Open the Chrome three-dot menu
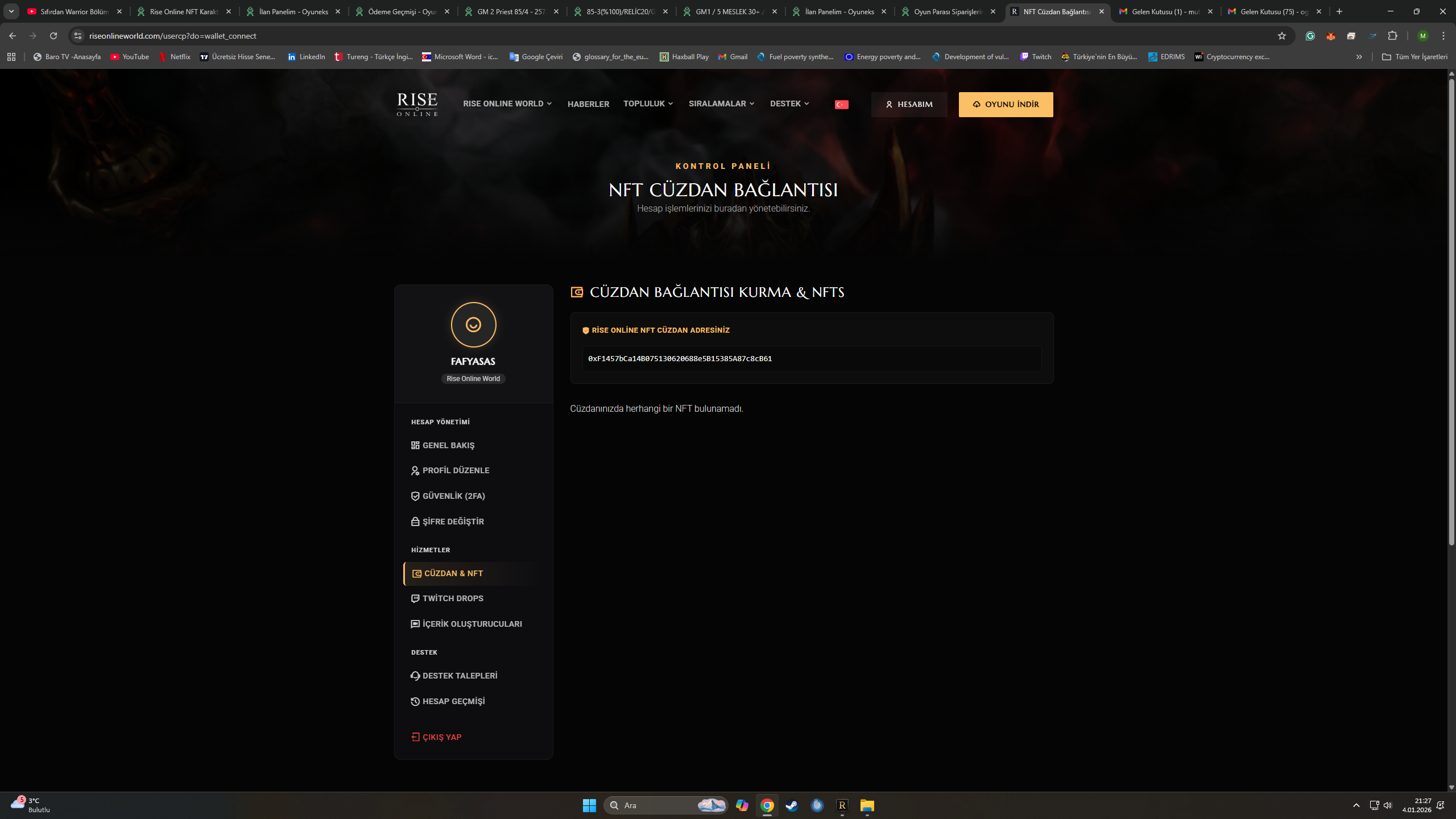Screen dimensions: 1456x819 1443,36
